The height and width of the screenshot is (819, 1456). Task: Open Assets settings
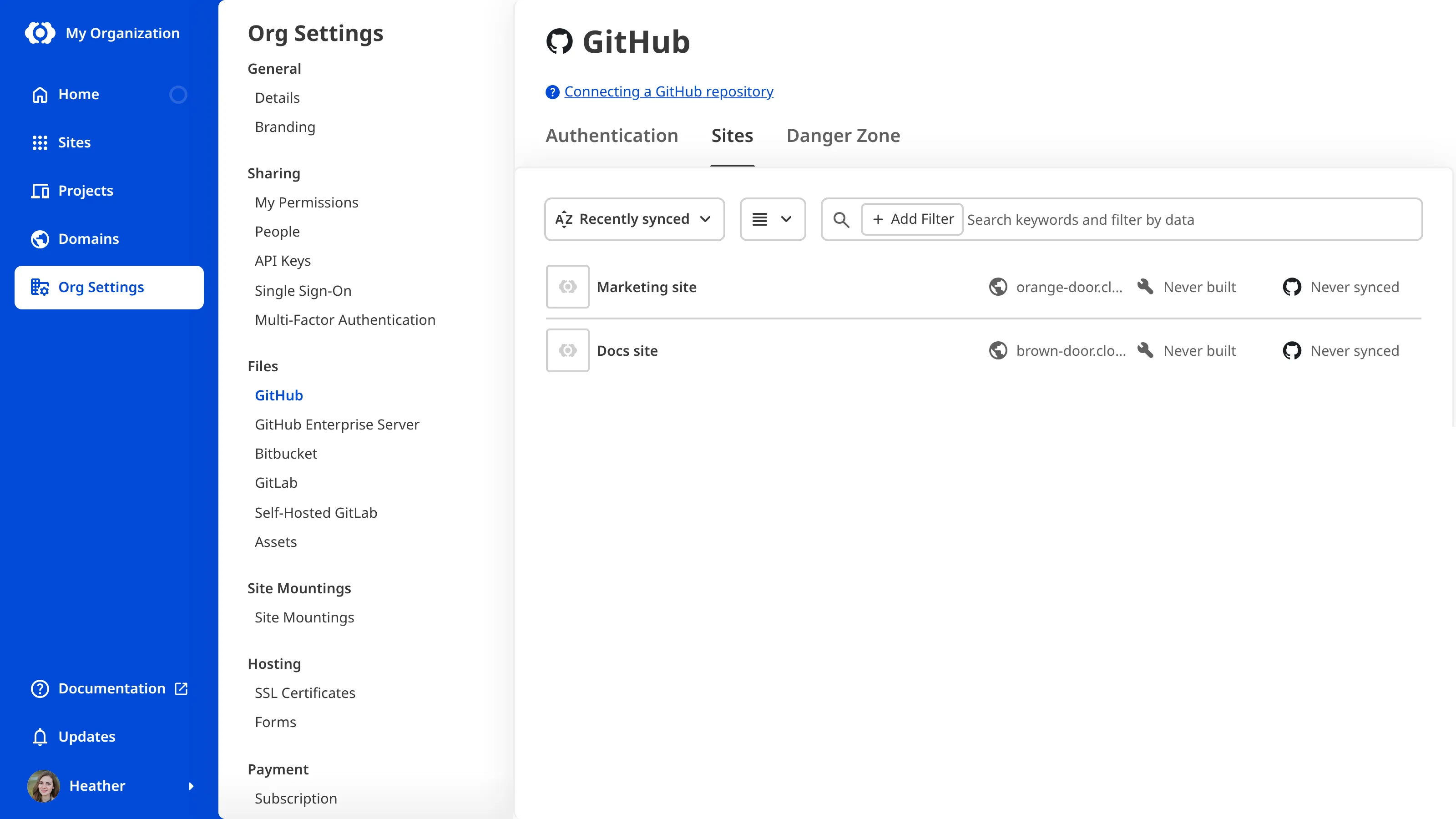coord(275,542)
